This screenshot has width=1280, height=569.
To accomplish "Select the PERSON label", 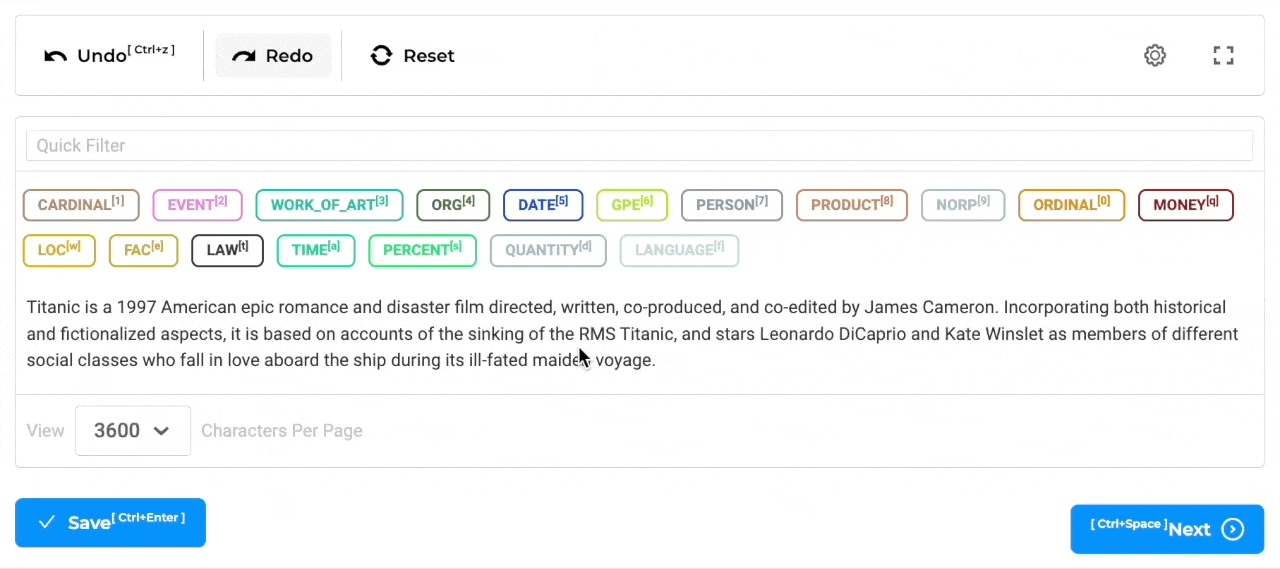I will [x=732, y=205].
